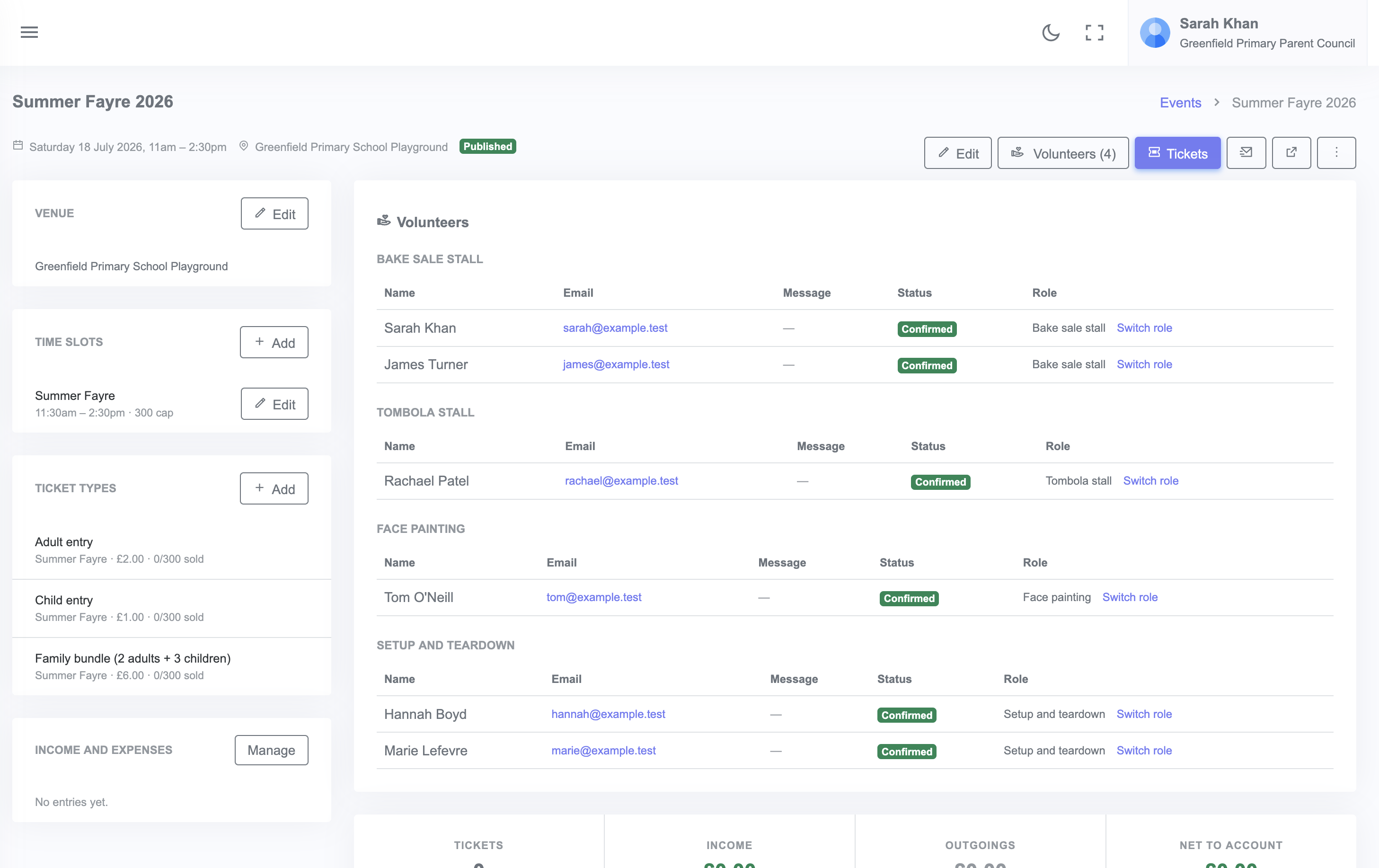Open the hamburger navigation menu
Image resolution: width=1379 pixels, height=868 pixels.
tap(29, 32)
